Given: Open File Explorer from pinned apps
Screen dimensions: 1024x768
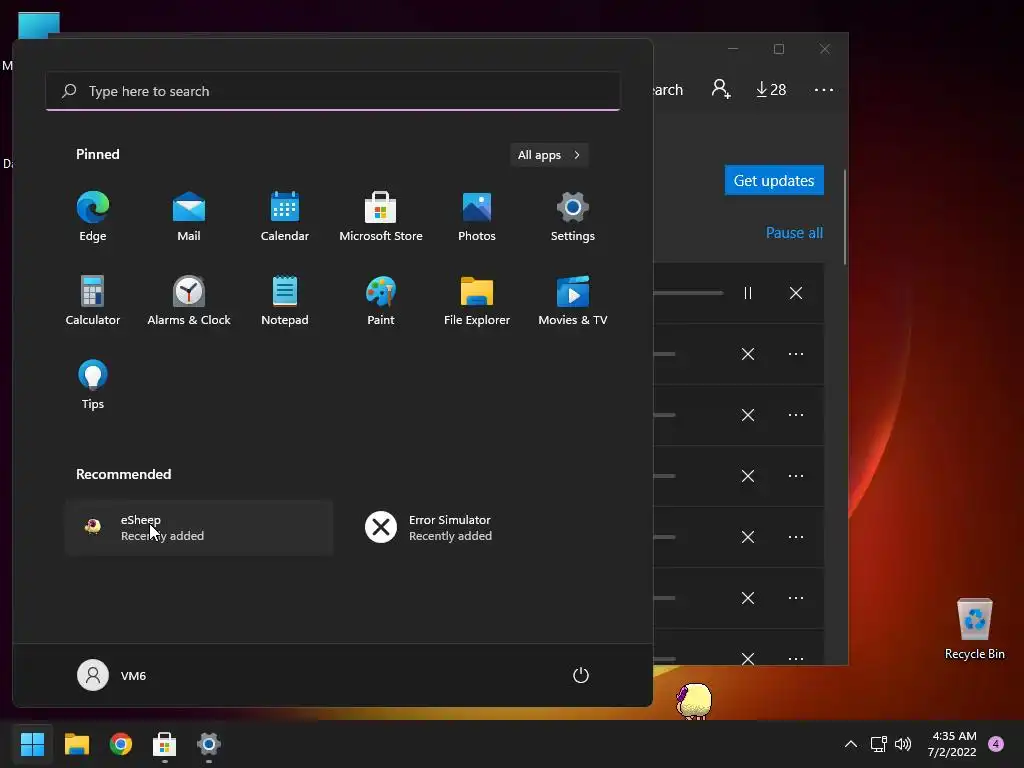Looking at the screenshot, I should coord(477,300).
